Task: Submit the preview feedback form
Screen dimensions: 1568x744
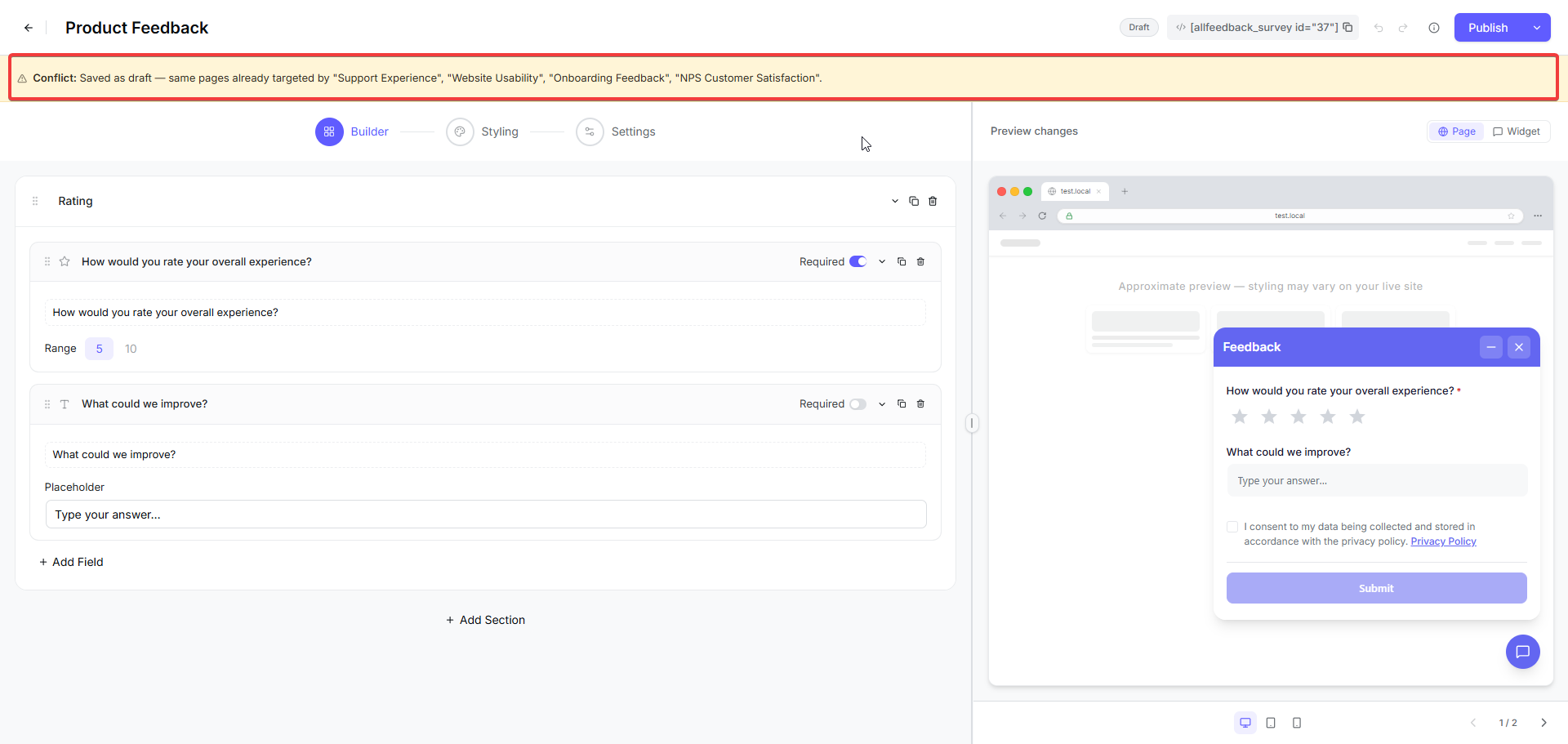Action: (x=1376, y=588)
